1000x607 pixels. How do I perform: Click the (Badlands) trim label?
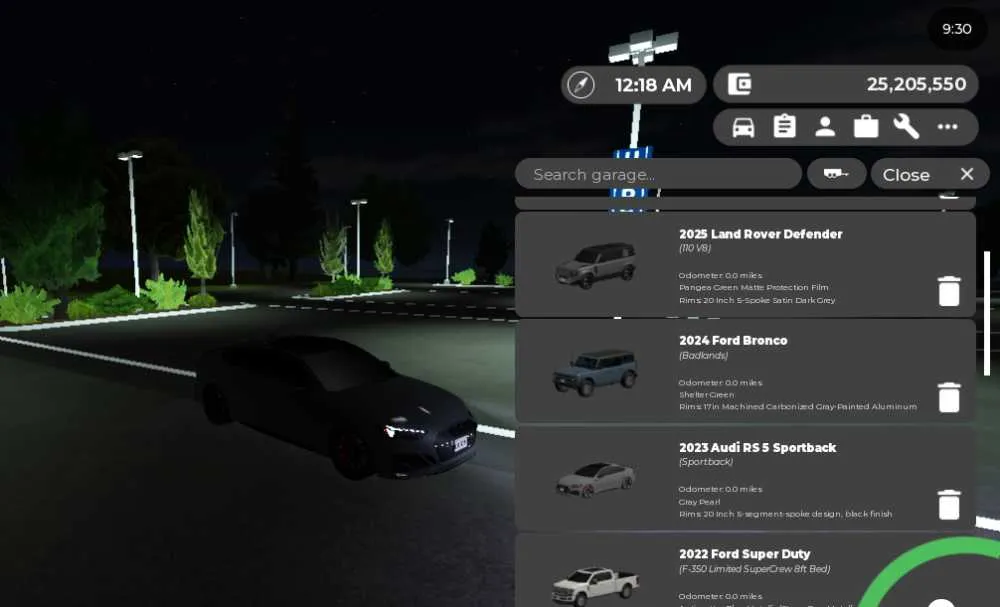(703, 355)
